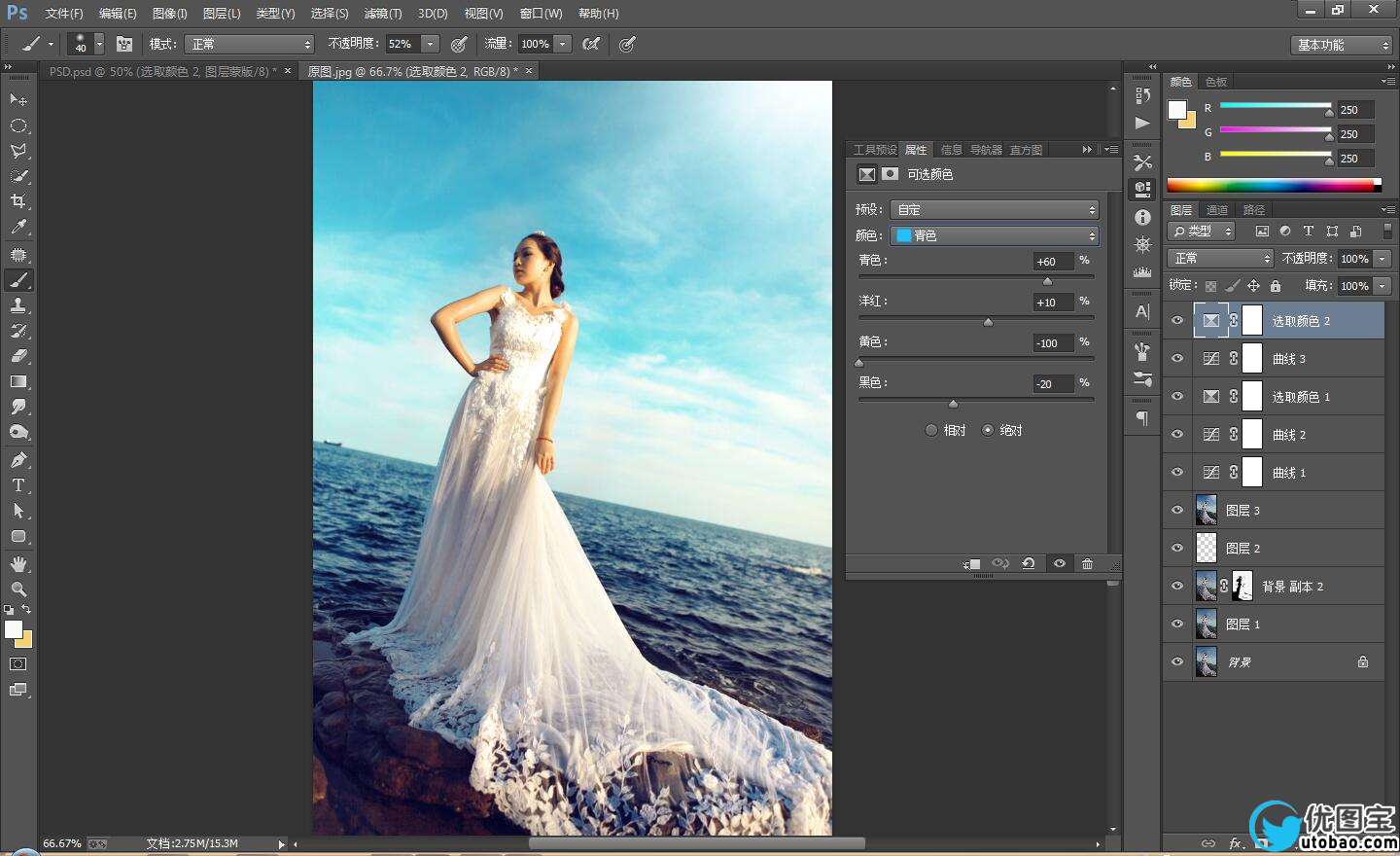Screen dimensions: 1400x856
Task: Delete the adjustment layer using trash icon
Action: click(1087, 564)
